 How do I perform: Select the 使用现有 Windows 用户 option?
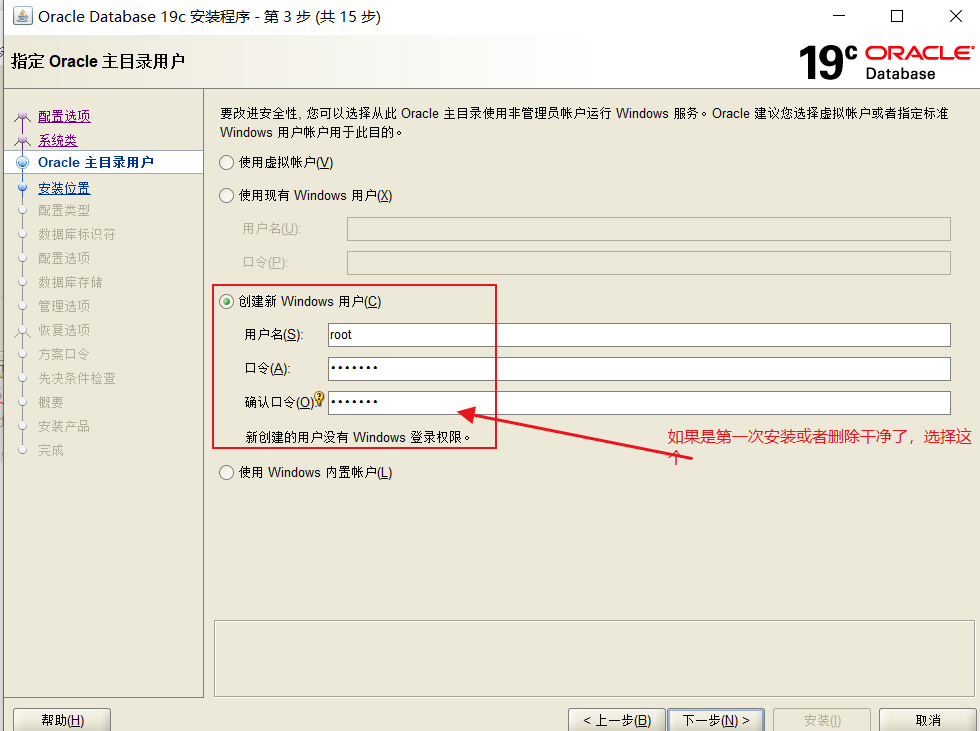226,195
